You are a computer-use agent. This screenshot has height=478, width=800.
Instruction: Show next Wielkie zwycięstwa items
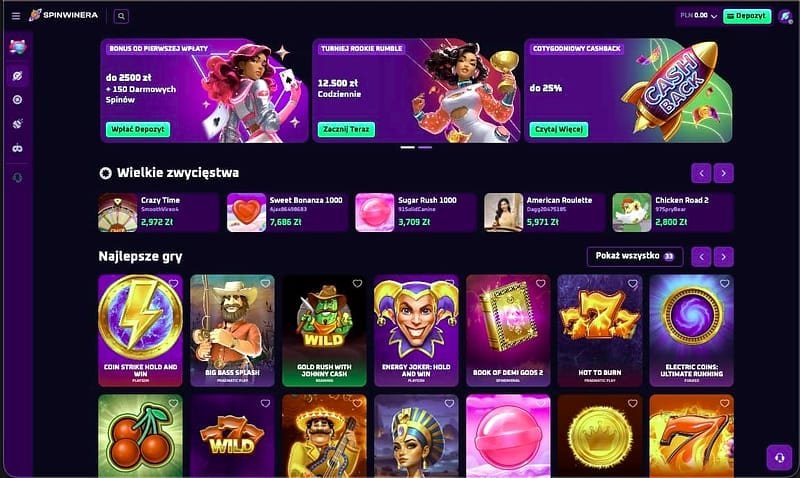coord(723,173)
